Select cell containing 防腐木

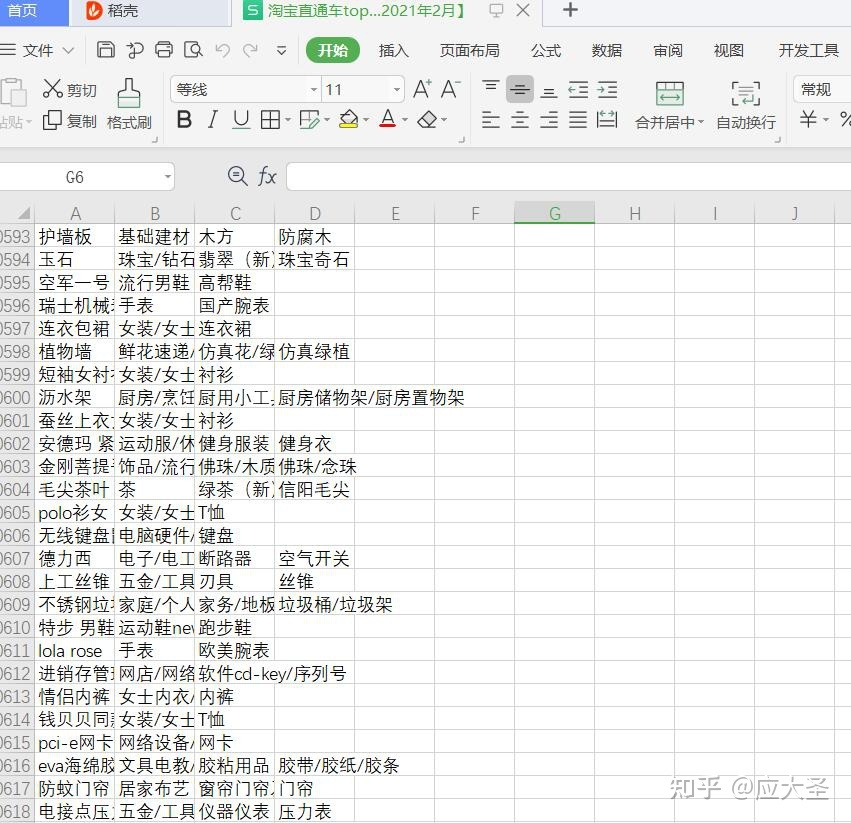coord(314,236)
